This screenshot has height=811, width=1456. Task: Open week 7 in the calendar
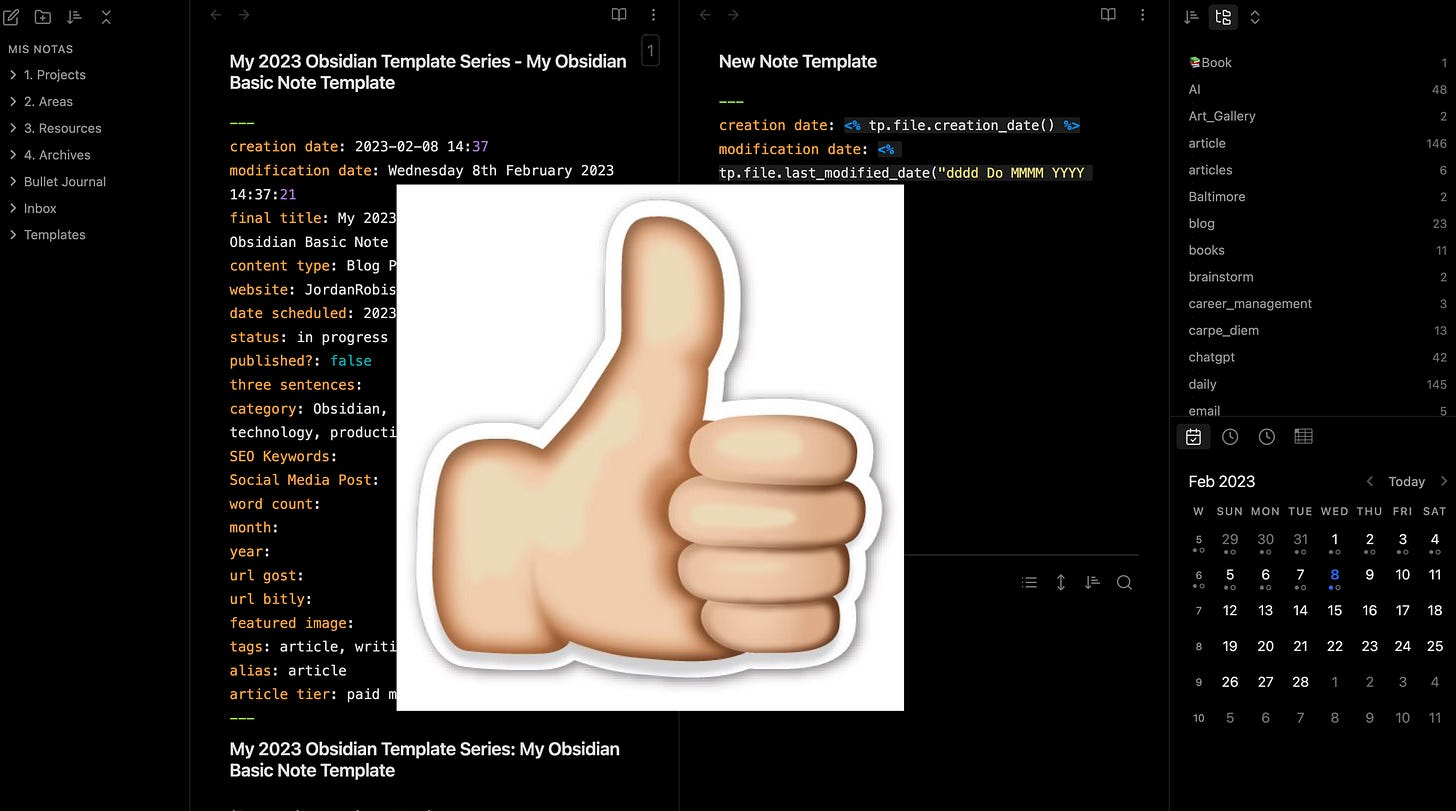click(x=1199, y=611)
